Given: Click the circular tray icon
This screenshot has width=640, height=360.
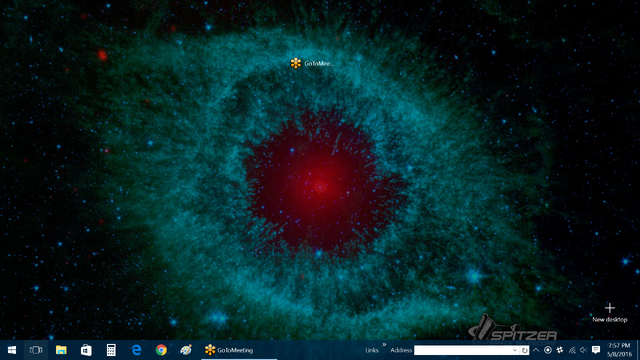Looking at the screenshot, I should tap(548, 350).
